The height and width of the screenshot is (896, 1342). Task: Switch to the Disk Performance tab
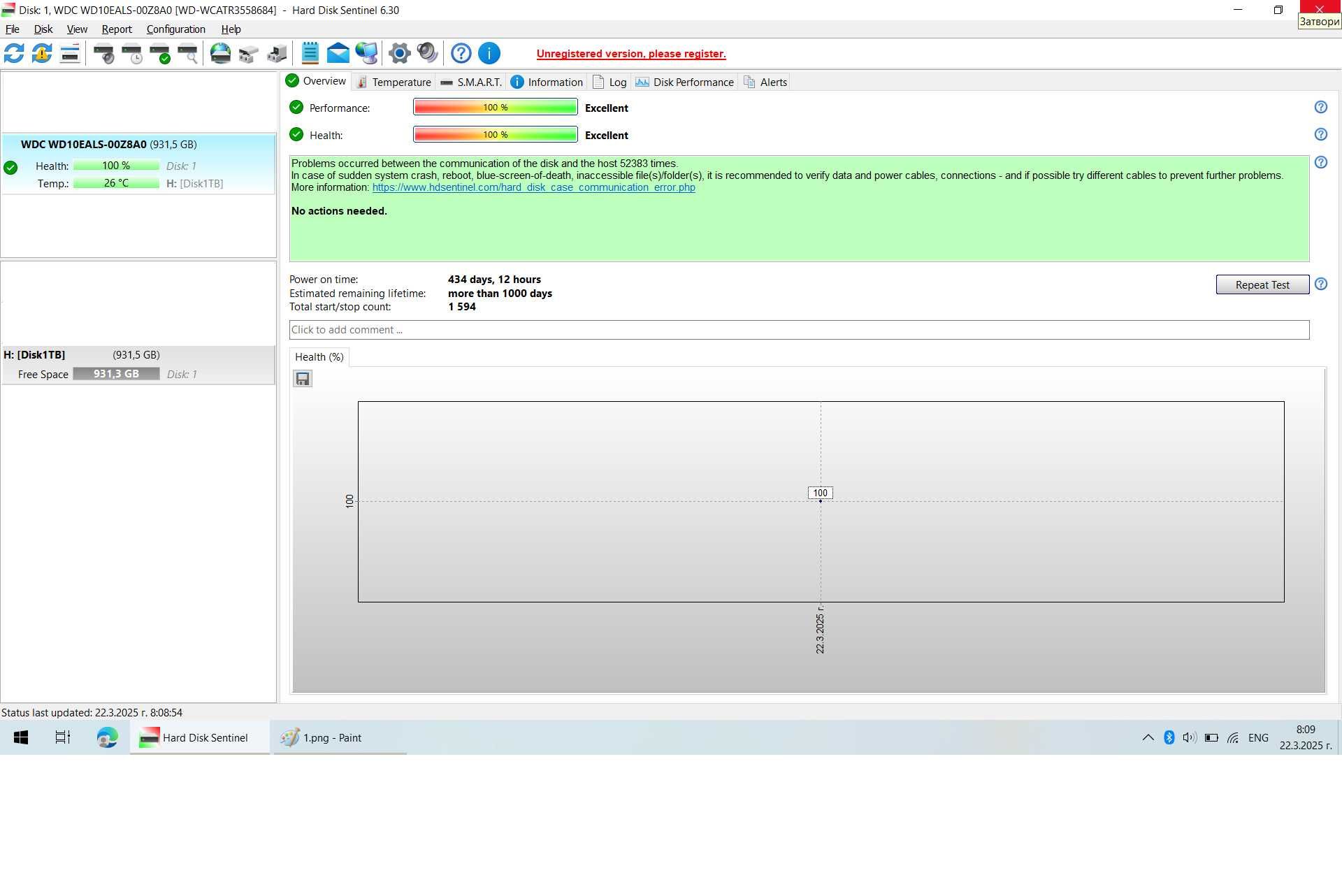click(685, 82)
